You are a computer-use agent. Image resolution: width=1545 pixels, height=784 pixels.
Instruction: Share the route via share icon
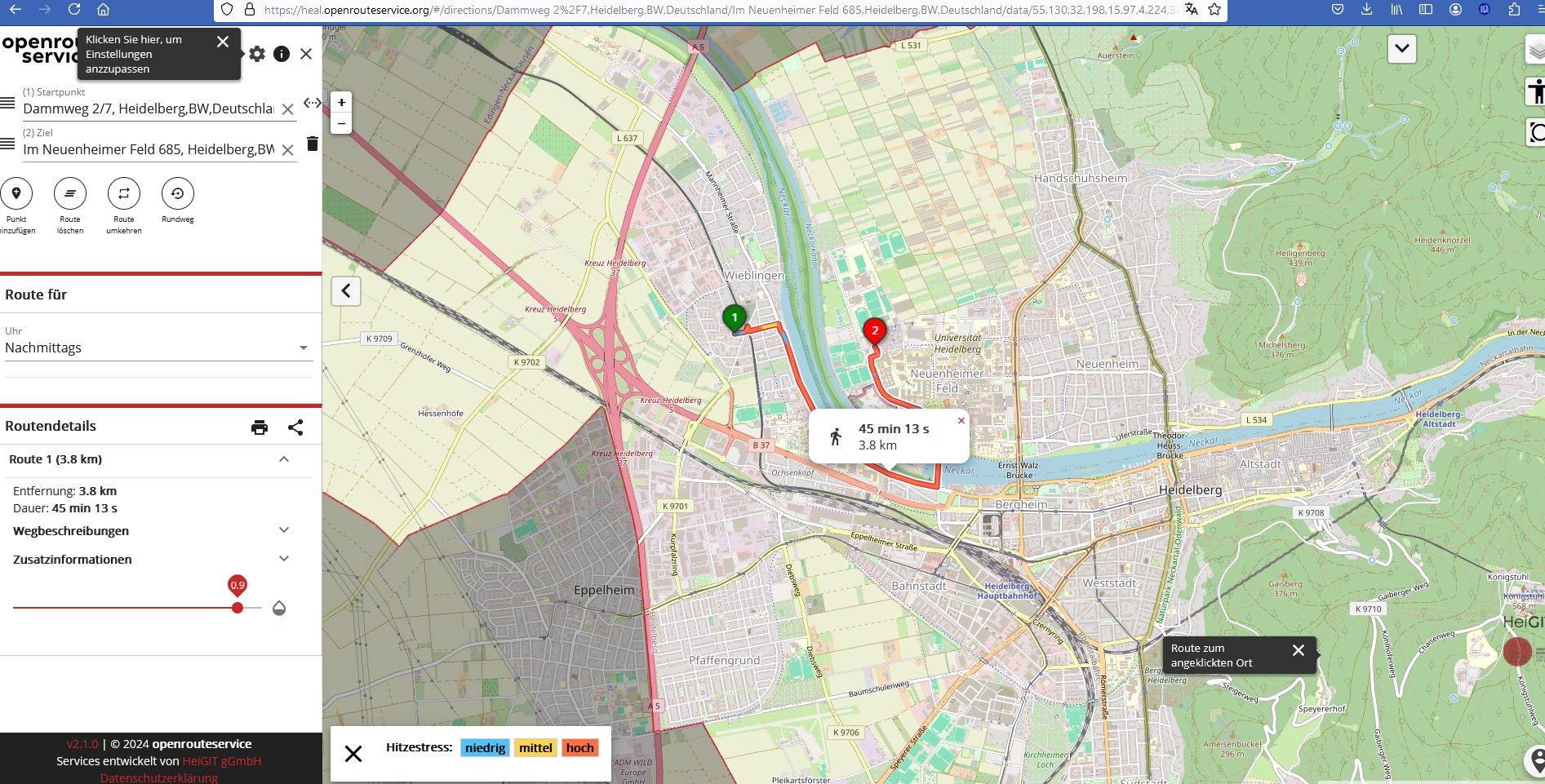pos(295,427)
